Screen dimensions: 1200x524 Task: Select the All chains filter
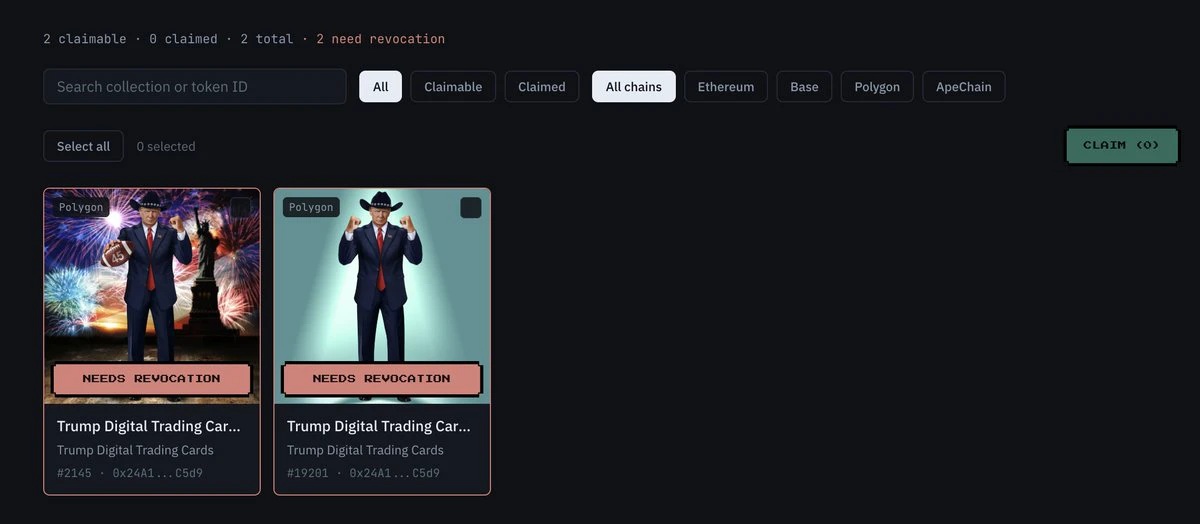coord(634,87)
